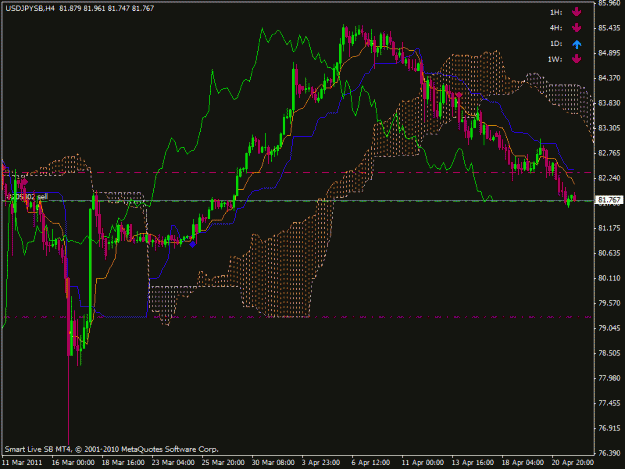Image resolution: width=625 pixels, height=469 pixels.
Task: Click the 78.505 price scale label
Action: (x=610, y=353)
